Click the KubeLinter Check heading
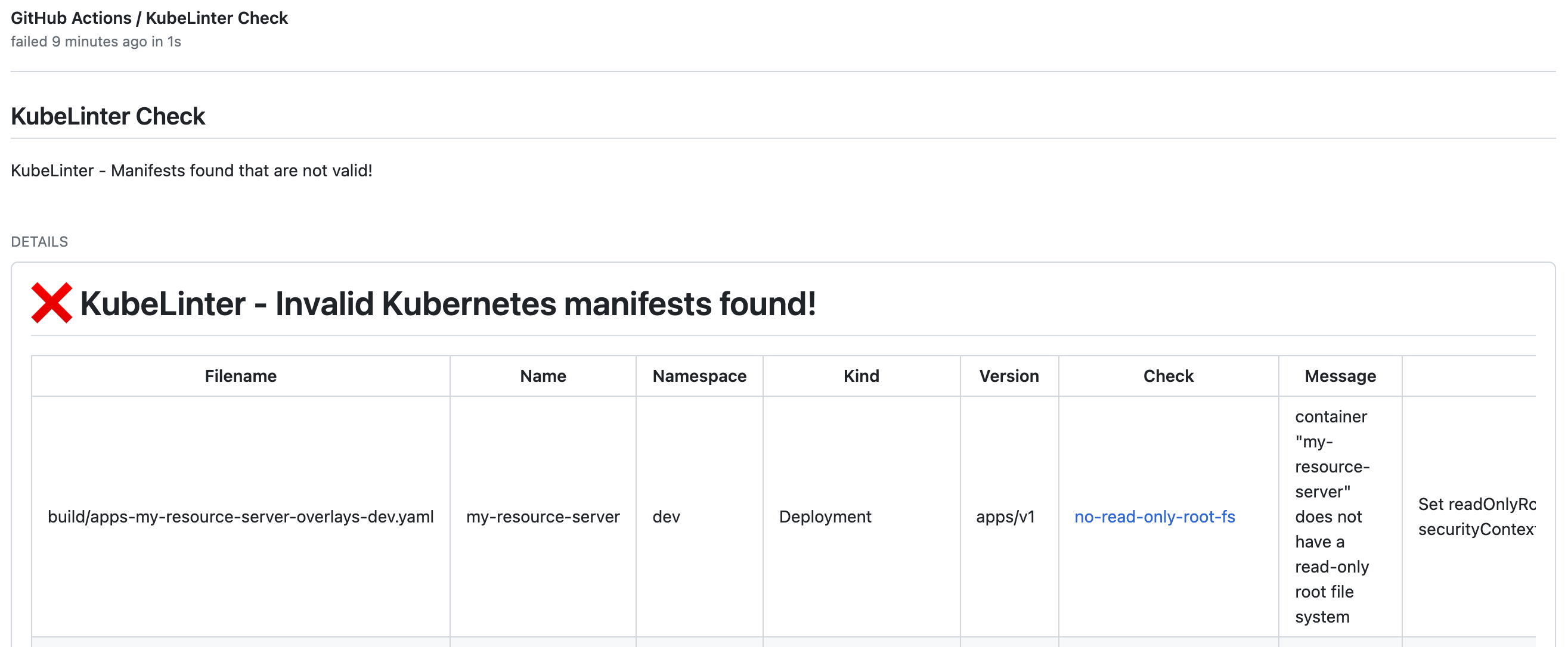This screenshot has width=1568, height=647. click(108, 116)
